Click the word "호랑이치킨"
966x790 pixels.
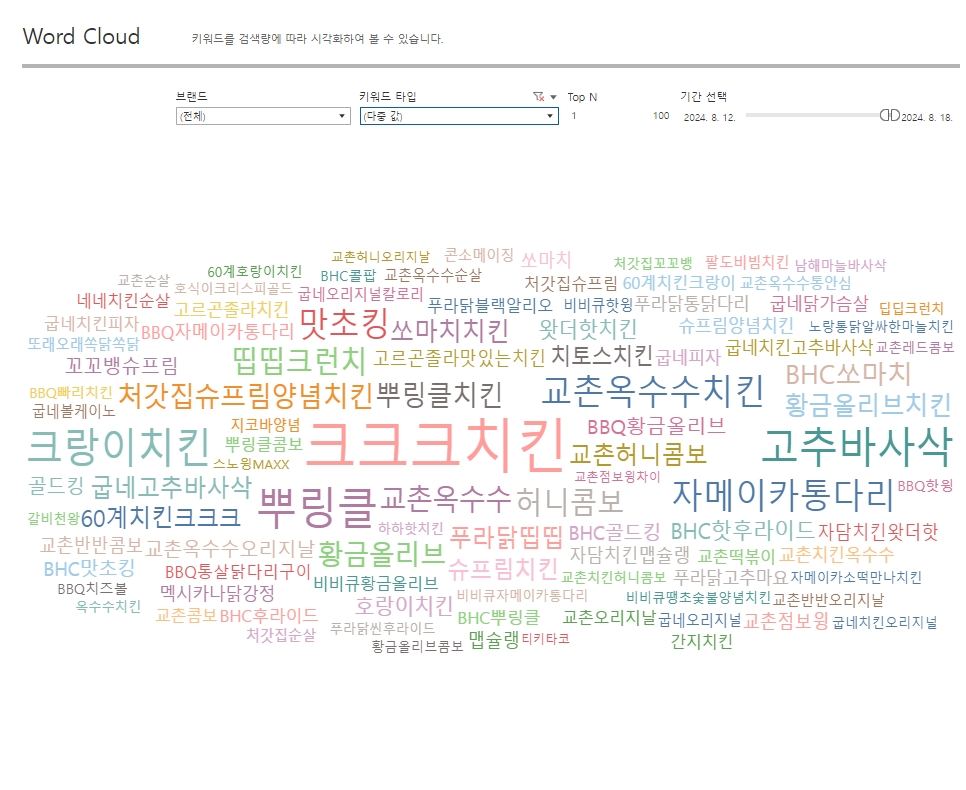pos(404,606)
